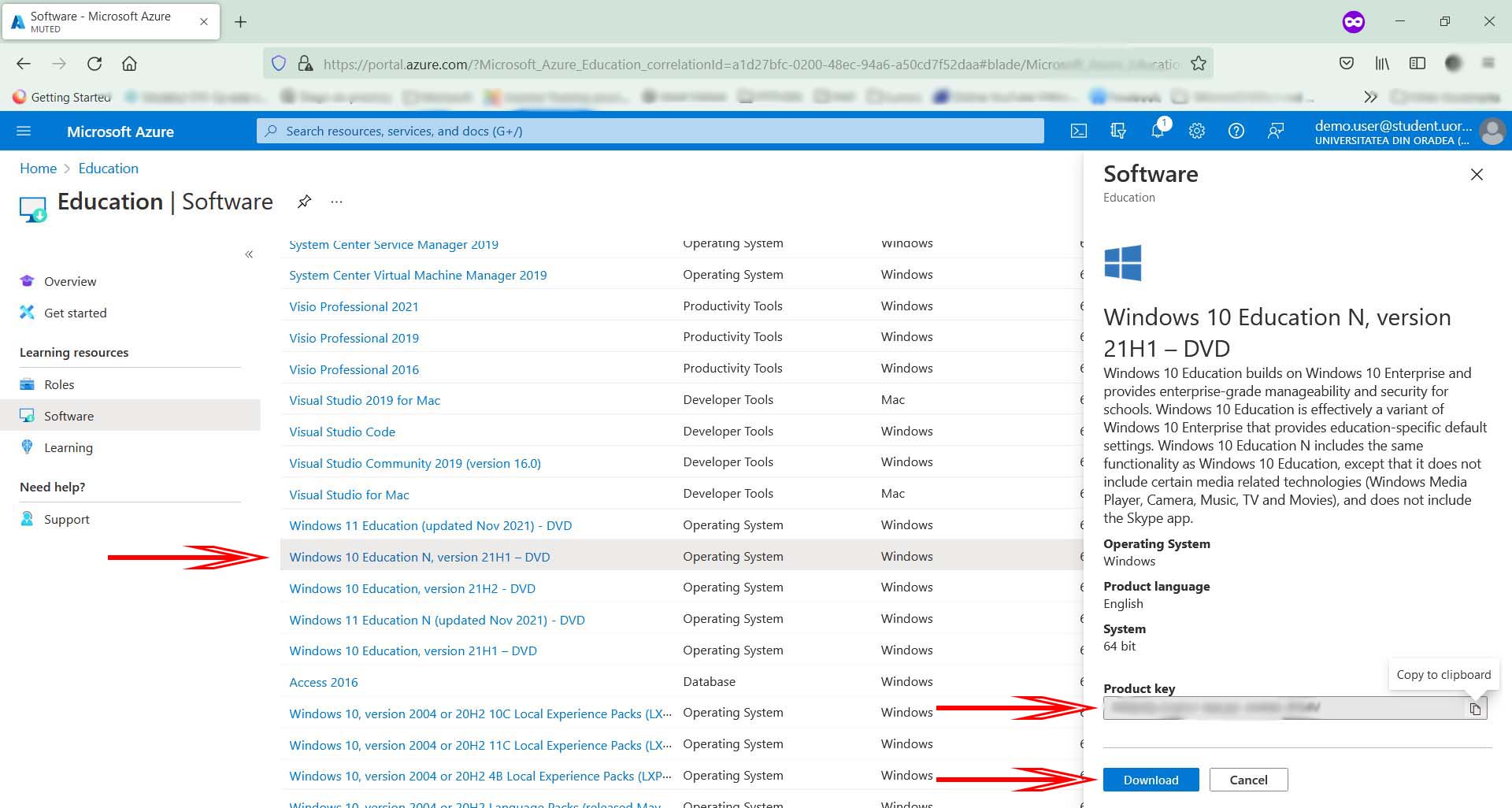This screenshot has width=1512, height=808.
Task: Open Directories and subscriptions filter icon
Action: click(x=1118, y=131)
